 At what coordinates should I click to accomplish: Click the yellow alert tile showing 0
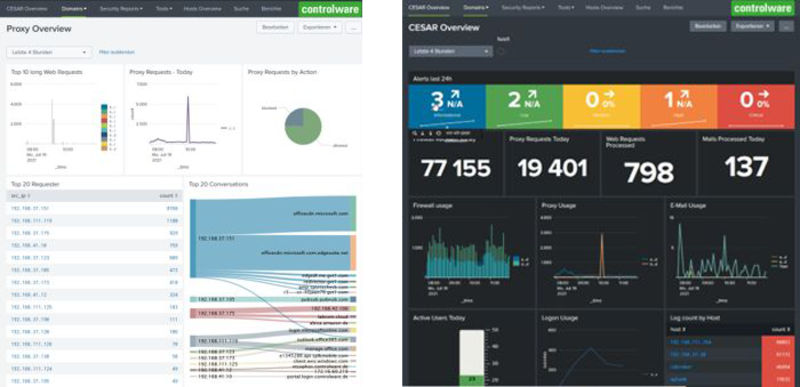point(601,106)
